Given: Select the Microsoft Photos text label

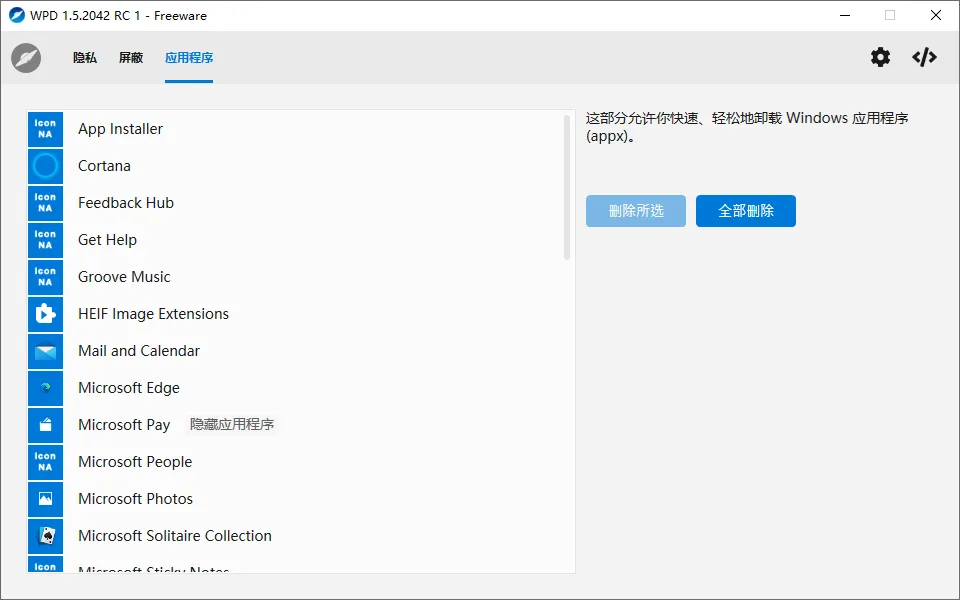Looking at the screenshot, I should point(136,499).
